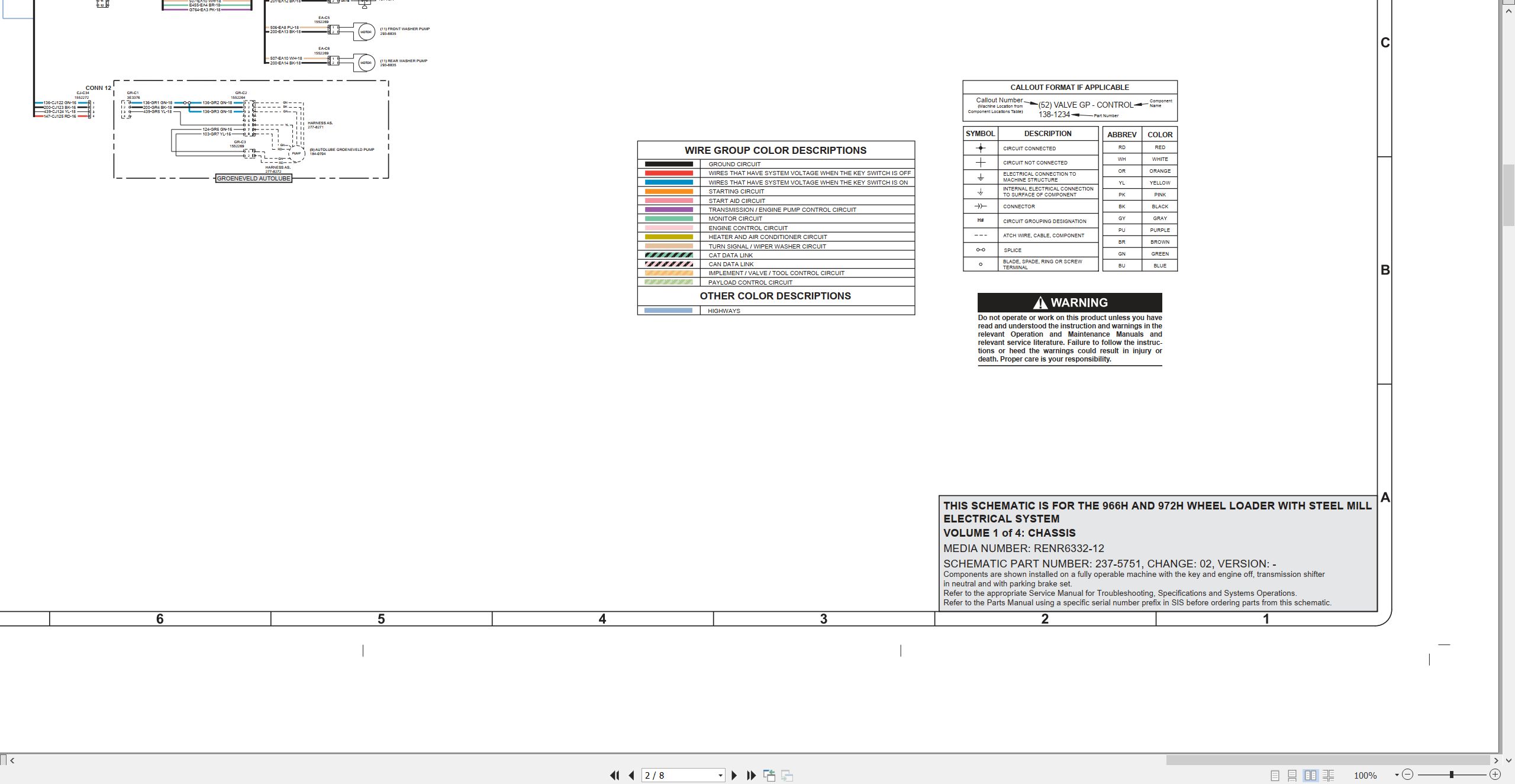Zoom out with the minus button
Viewport: 1515px width, 784px height.
pyautogui.click(x=1407, y=775)
